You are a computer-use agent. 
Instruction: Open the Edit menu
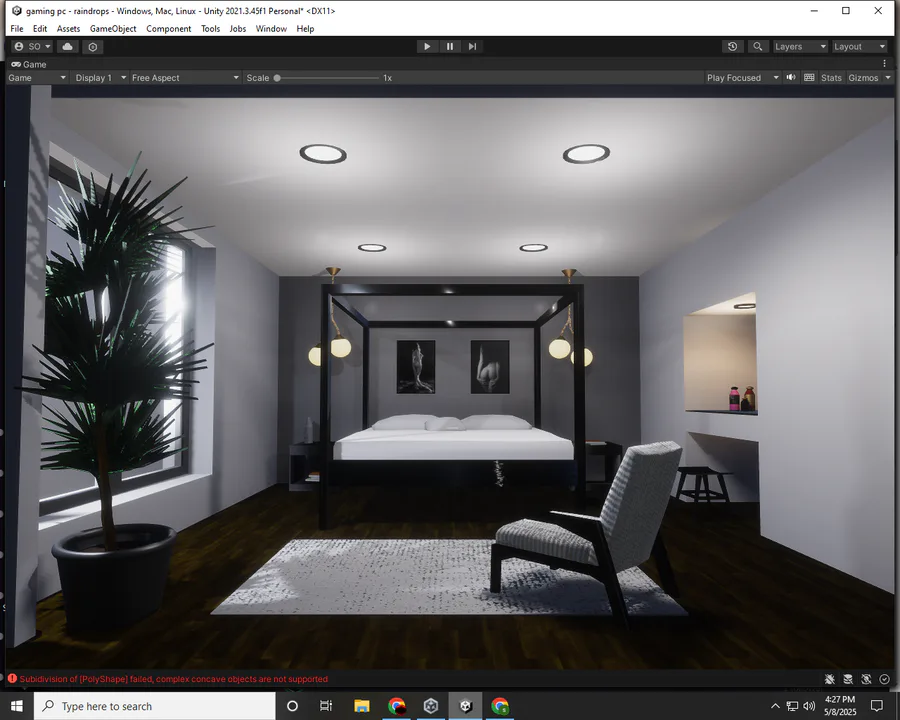pyautogui.click(x=40, y=29)
